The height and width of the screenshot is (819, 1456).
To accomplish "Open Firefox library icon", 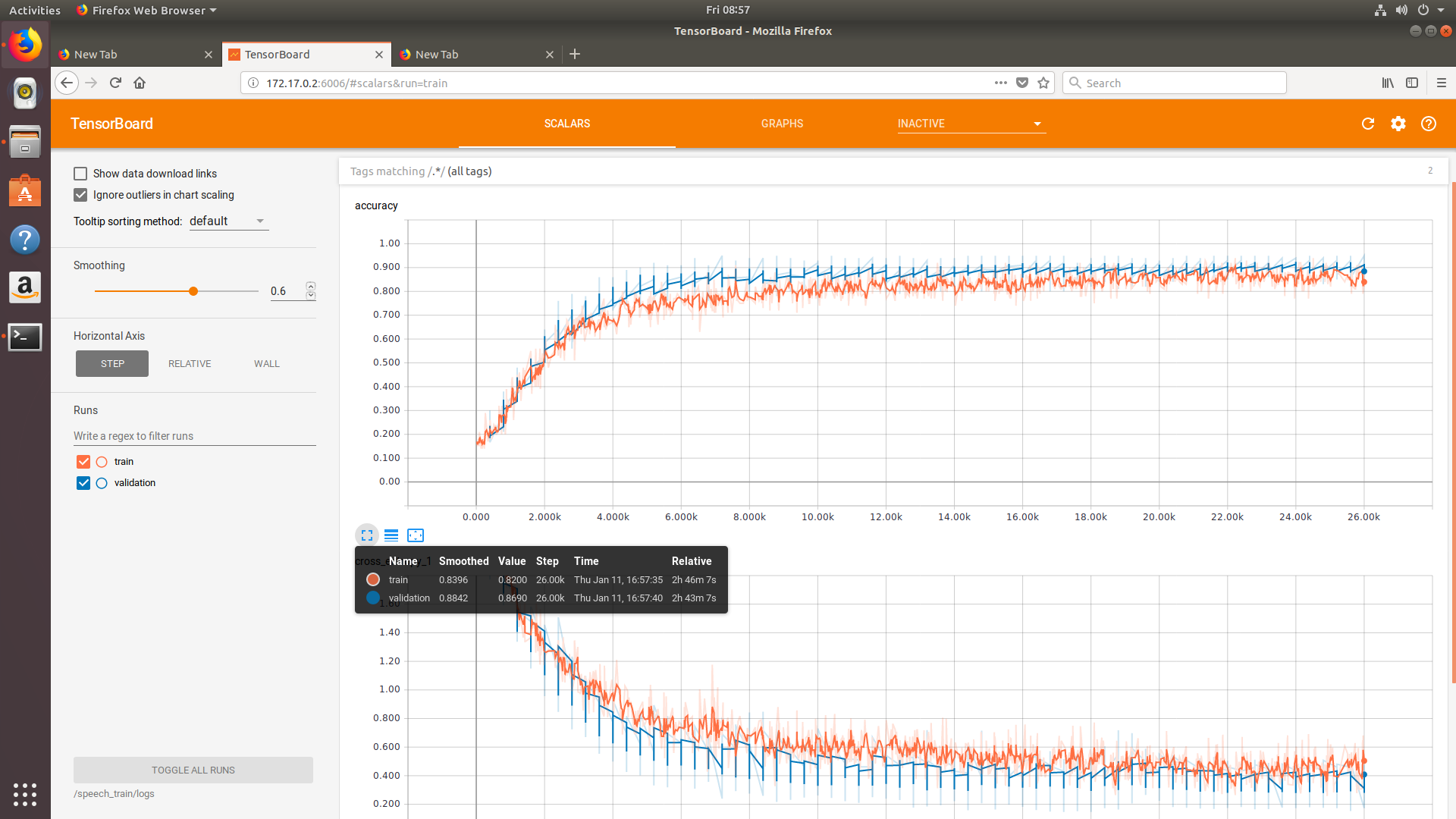I will click(x=1388, y=83).
